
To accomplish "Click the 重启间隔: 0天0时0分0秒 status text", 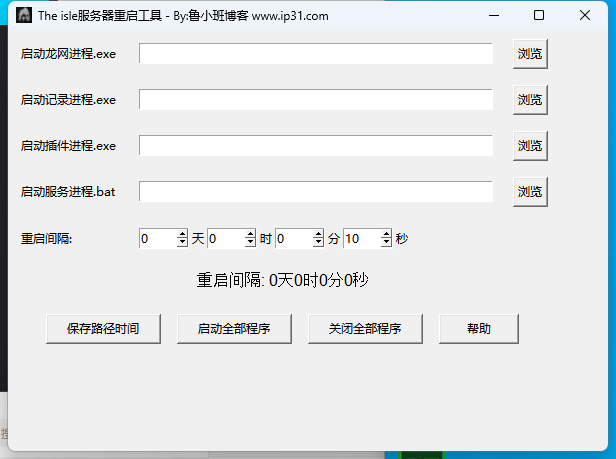I will (x=282, y=280).
